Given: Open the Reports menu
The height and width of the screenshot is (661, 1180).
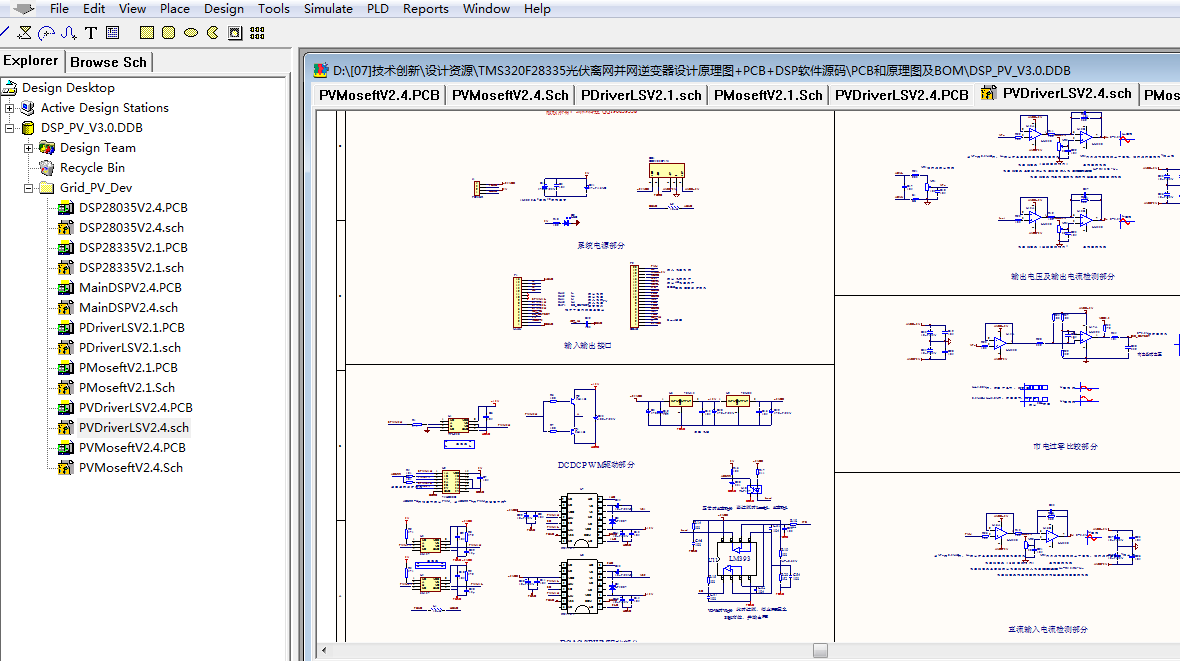Looking at the screenshot, I should [x=425, y=8].
